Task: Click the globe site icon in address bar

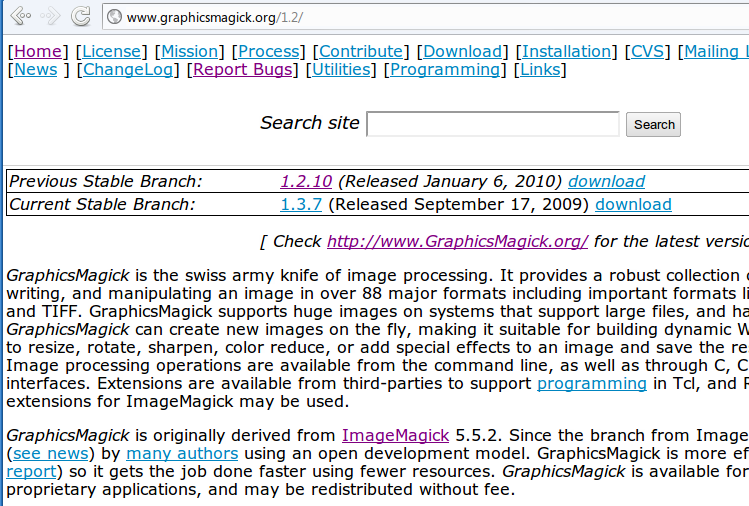Action: (x=114, y=17)
